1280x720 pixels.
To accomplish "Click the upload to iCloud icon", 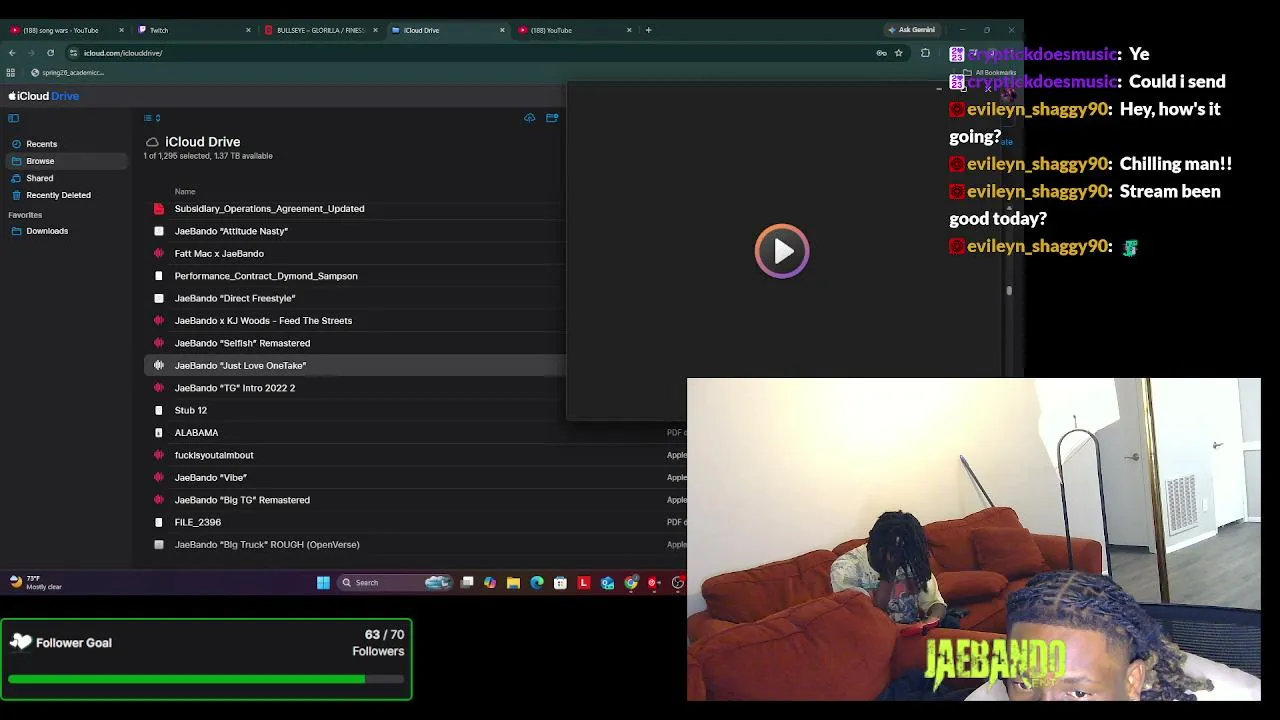I will pos(530,118).
